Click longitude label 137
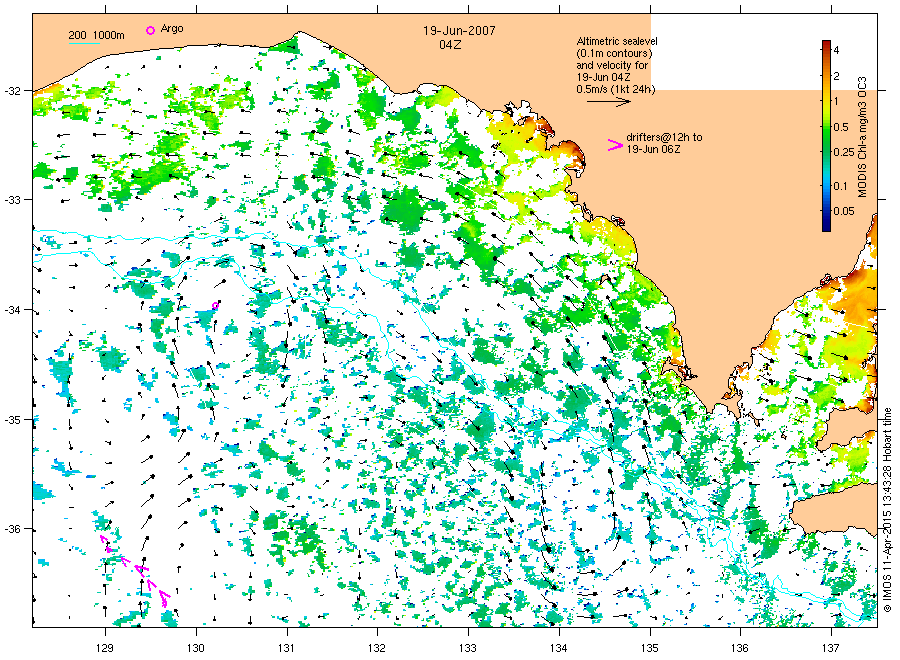The image size is (900, 660). tap(831, 649)
